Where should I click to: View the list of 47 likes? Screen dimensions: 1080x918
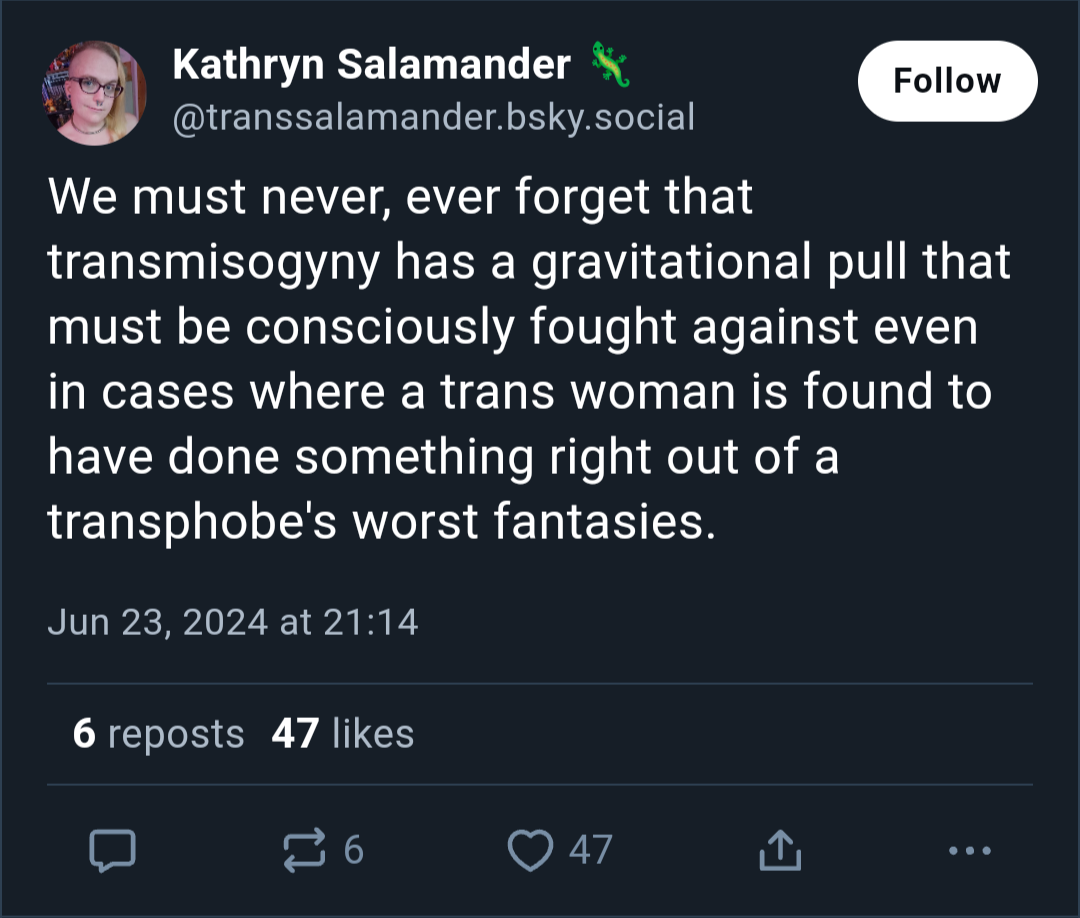[x=343, y=733]
